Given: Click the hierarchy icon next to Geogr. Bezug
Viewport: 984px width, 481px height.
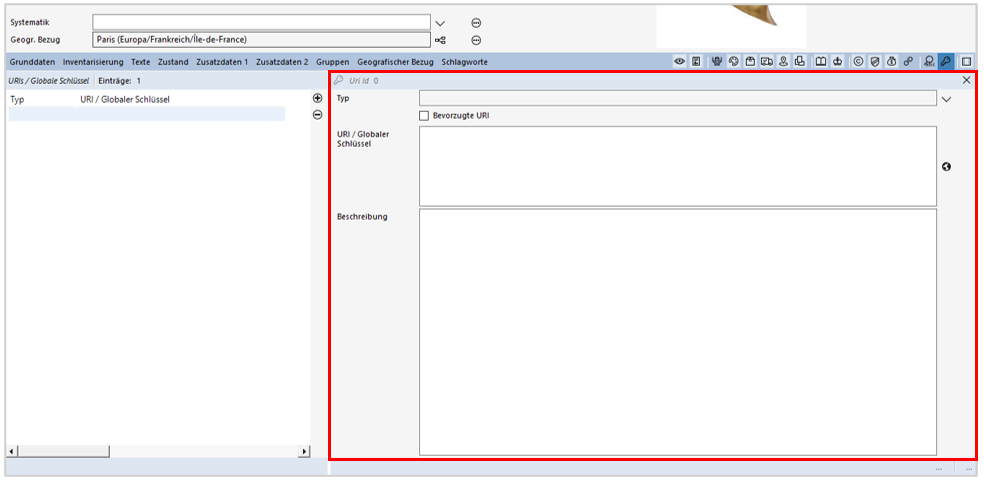Looking at the screenshot, I should 440,40.
